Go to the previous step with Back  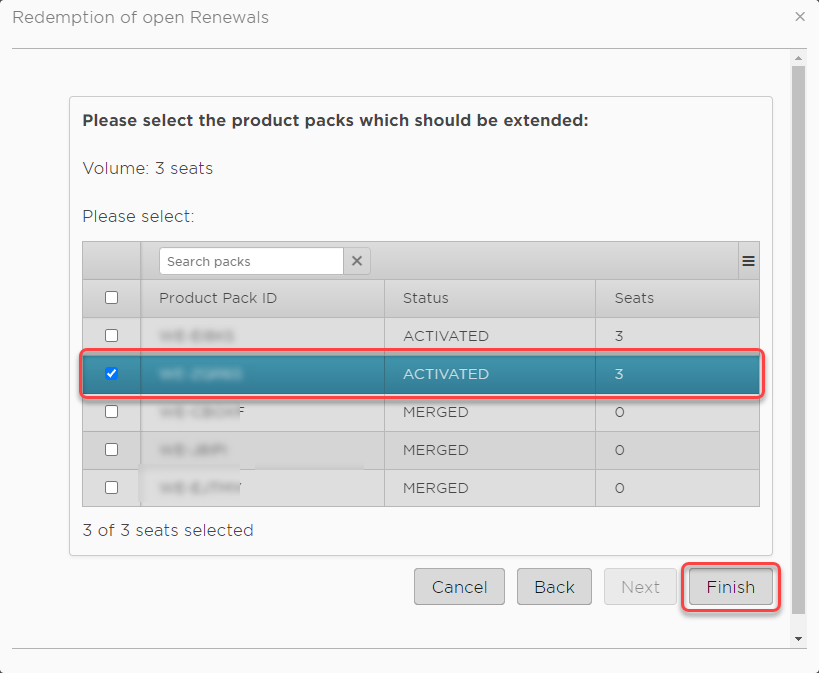point(554,587)
